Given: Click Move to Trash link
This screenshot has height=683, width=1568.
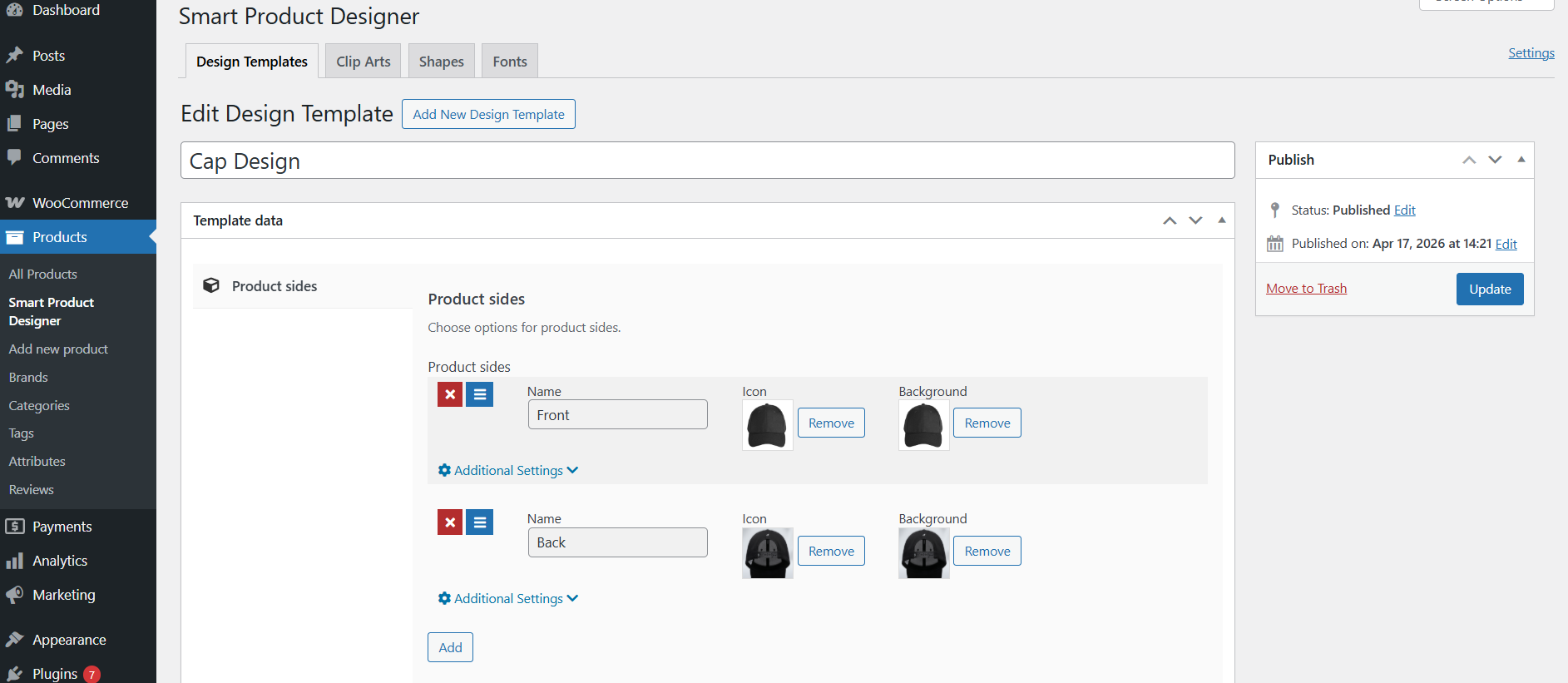Looking at the screenshot, I should click(1306, 288).
